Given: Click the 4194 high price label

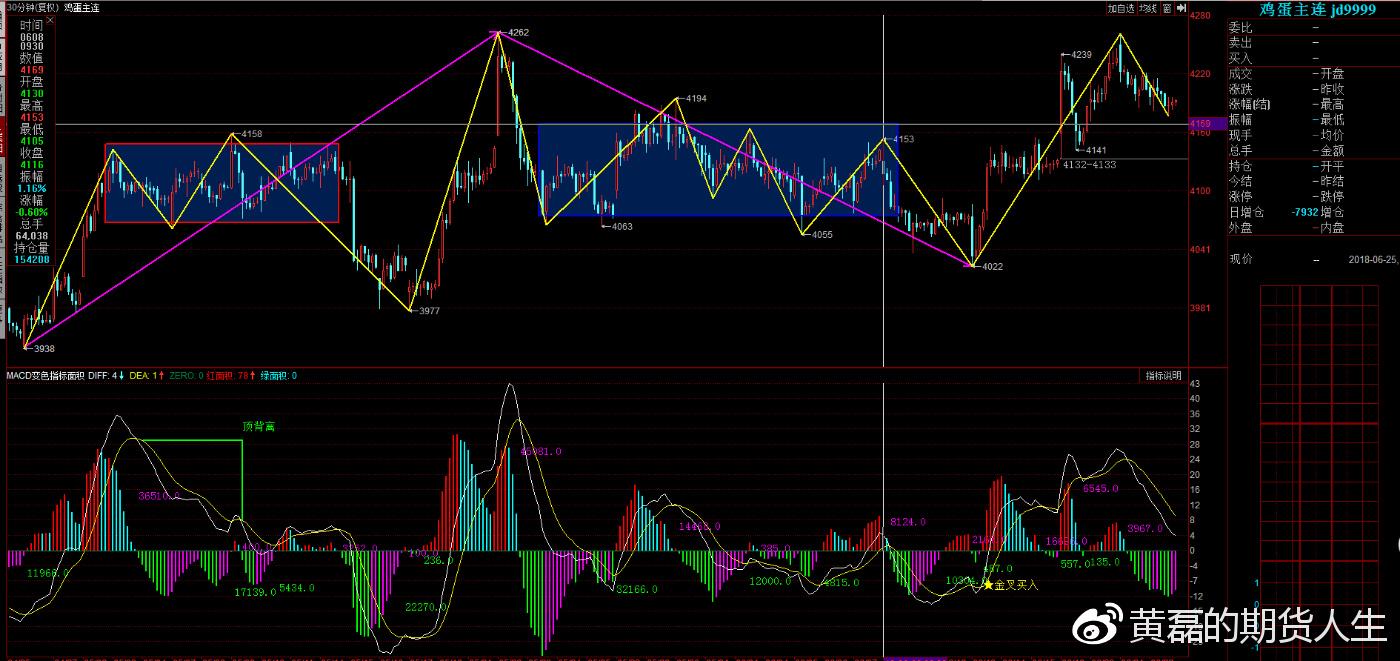Looking at the screenshot, I should 695,98.
